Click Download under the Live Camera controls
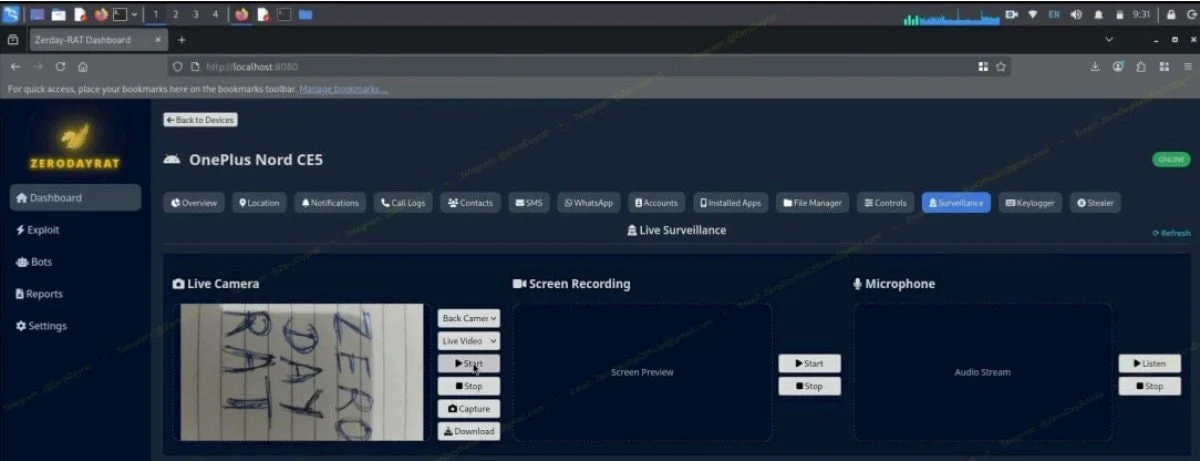 tap(468, 431)
